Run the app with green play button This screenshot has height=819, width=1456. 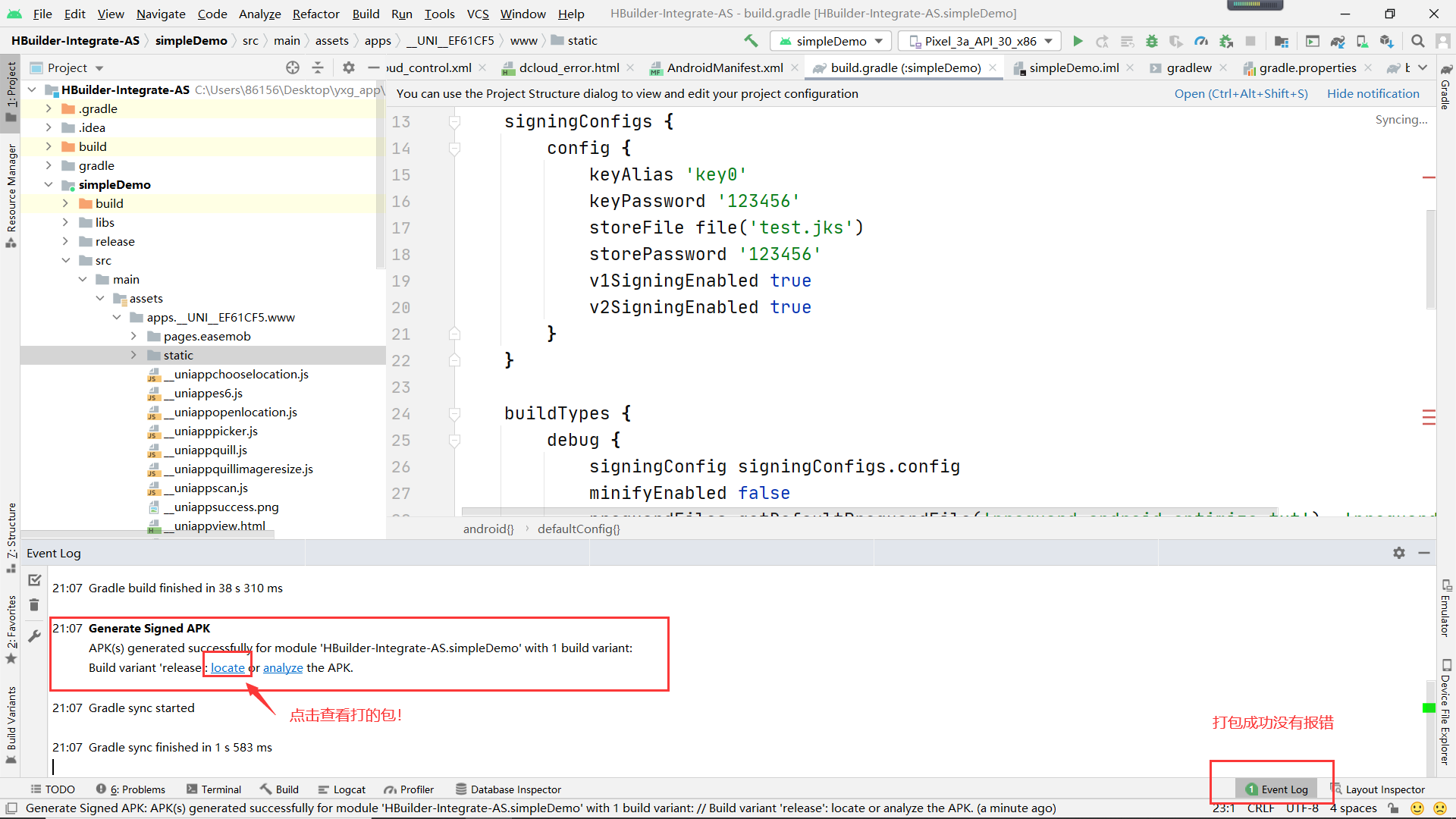click(x=1078, y=41)
